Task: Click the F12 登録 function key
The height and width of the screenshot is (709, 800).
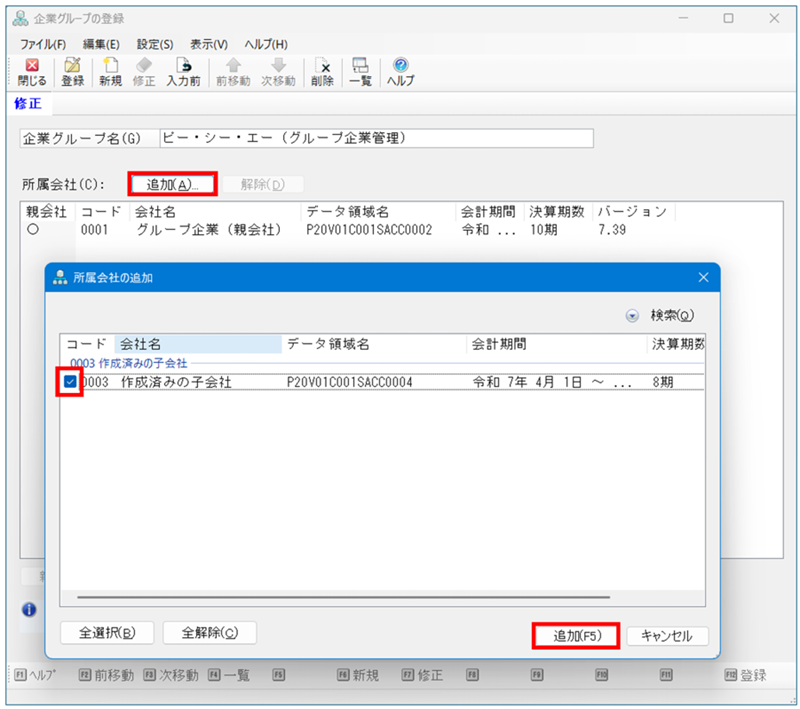Action: (745, 675)
